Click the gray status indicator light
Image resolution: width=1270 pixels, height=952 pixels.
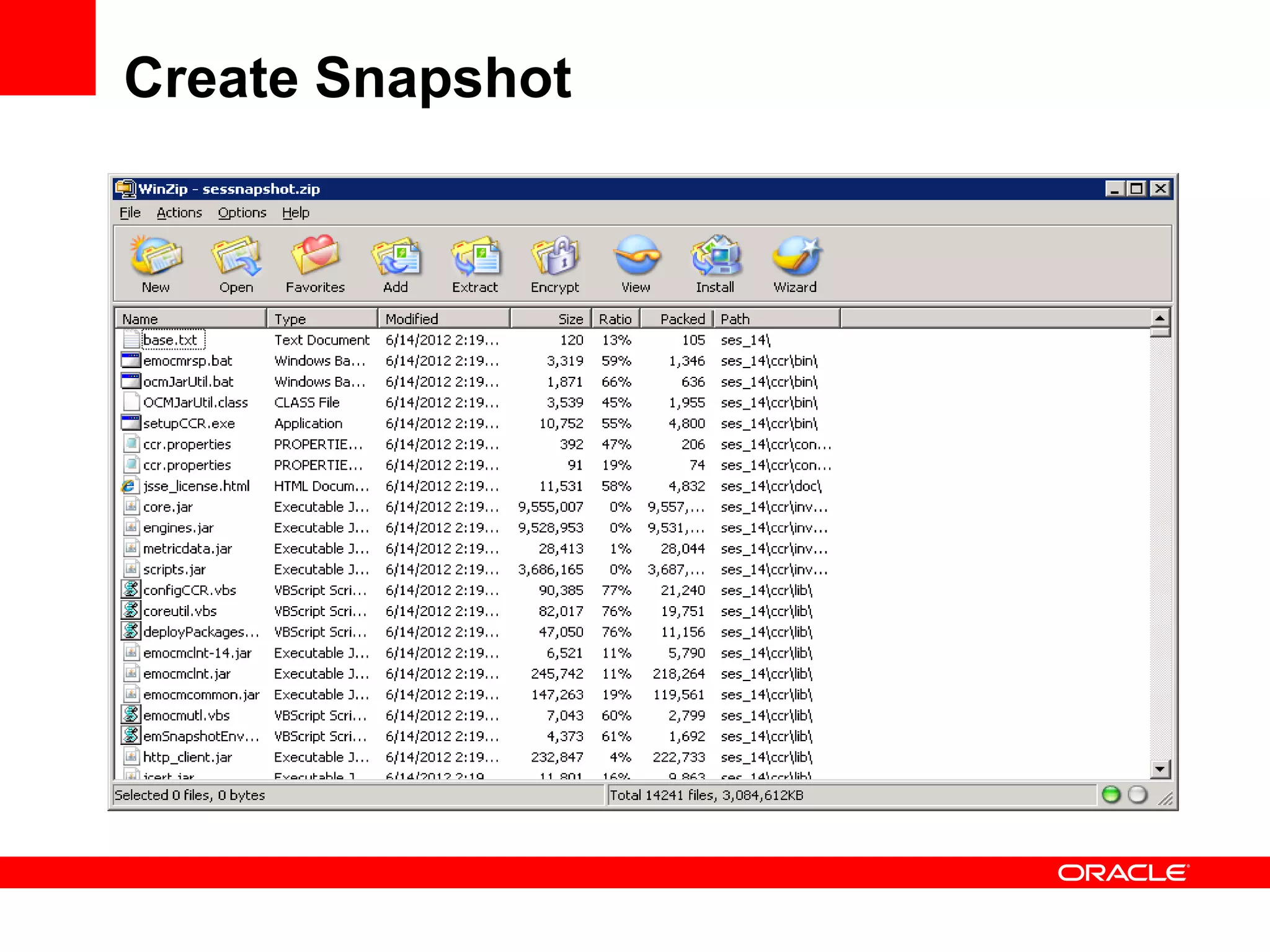[1137, 795]
